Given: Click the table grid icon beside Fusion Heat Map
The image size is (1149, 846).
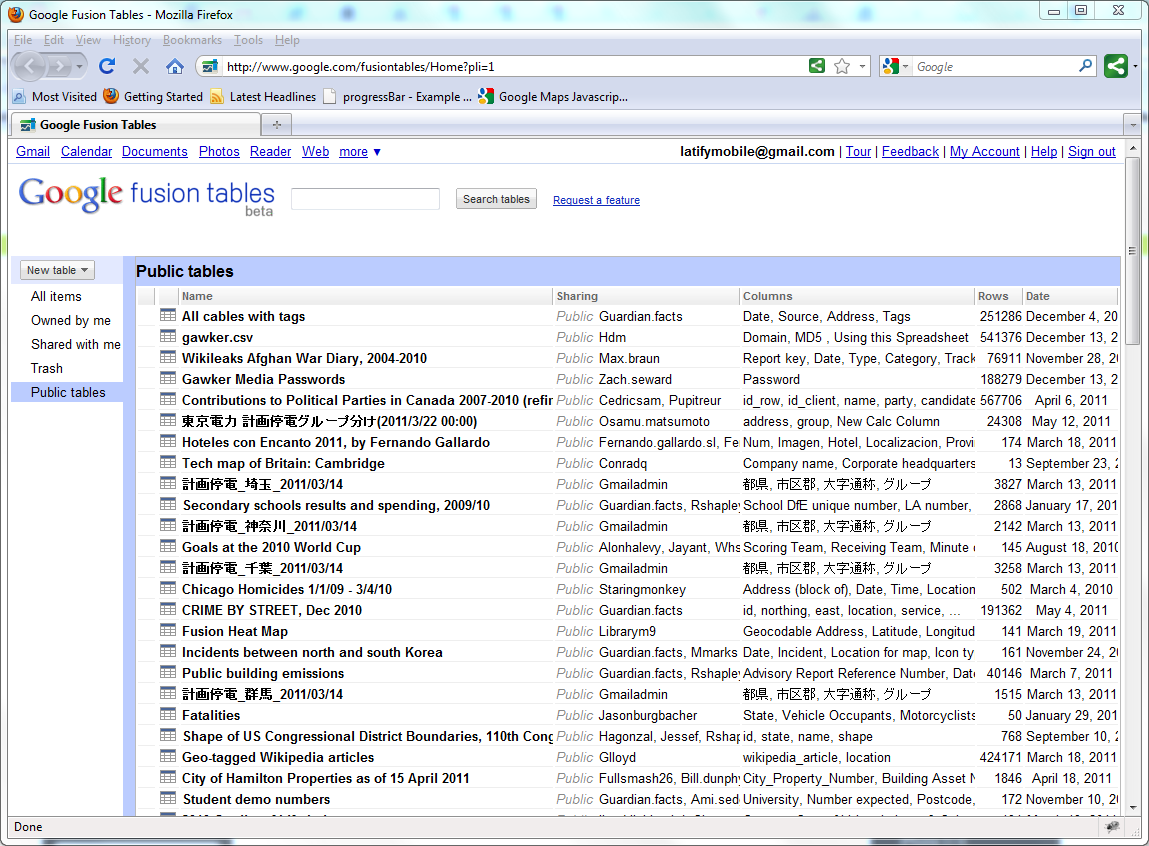Looking at the screenshot, I should [x=166, y=631].
